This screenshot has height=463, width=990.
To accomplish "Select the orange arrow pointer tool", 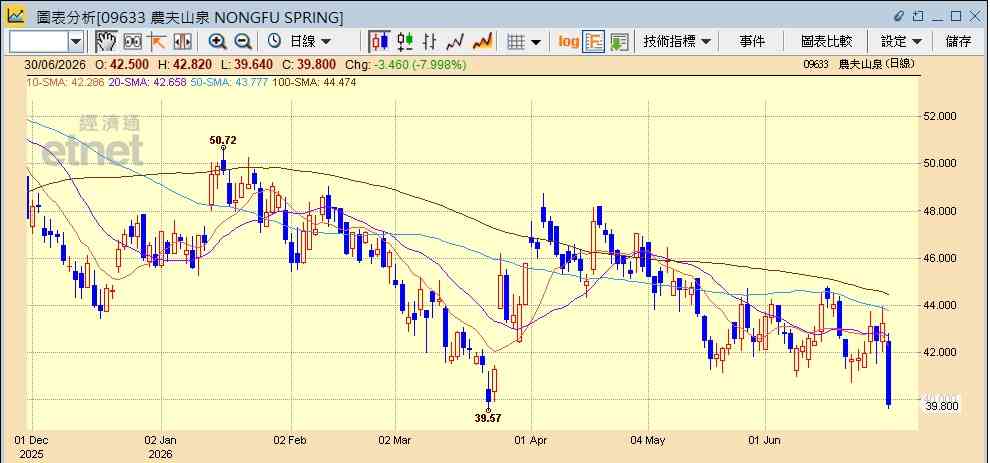I will (x=157, y=42).
